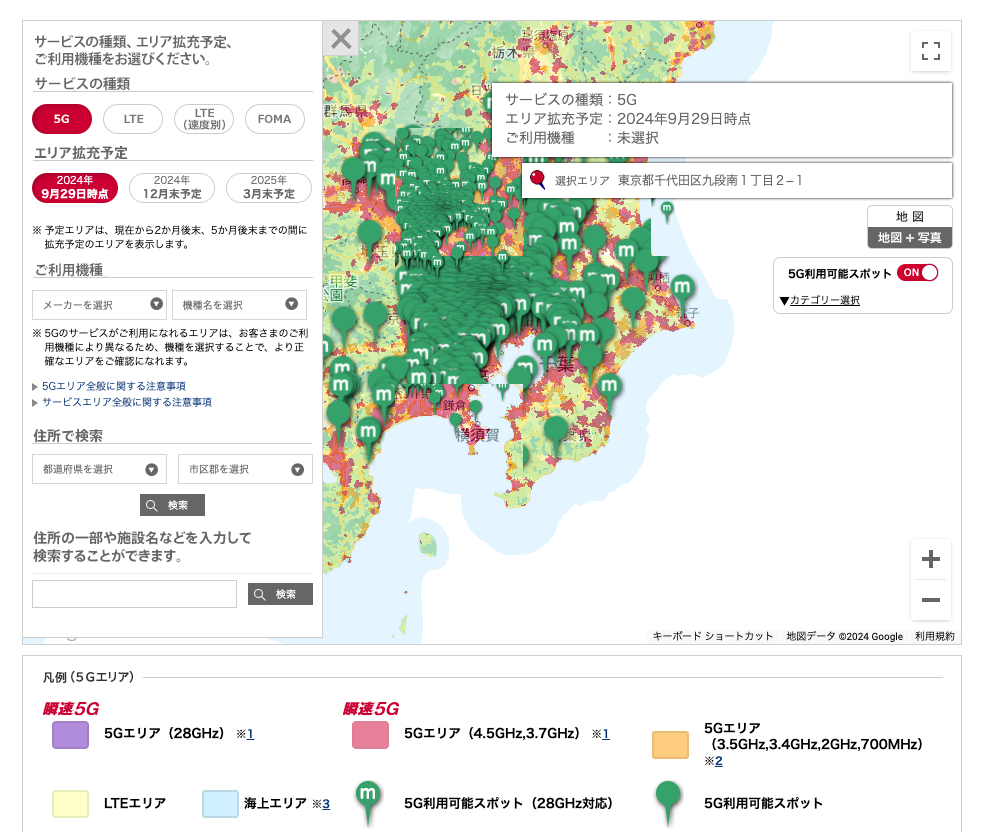The image size is (981, 832).
Task: Select FOMA service type
Action: tap(275, 119)
